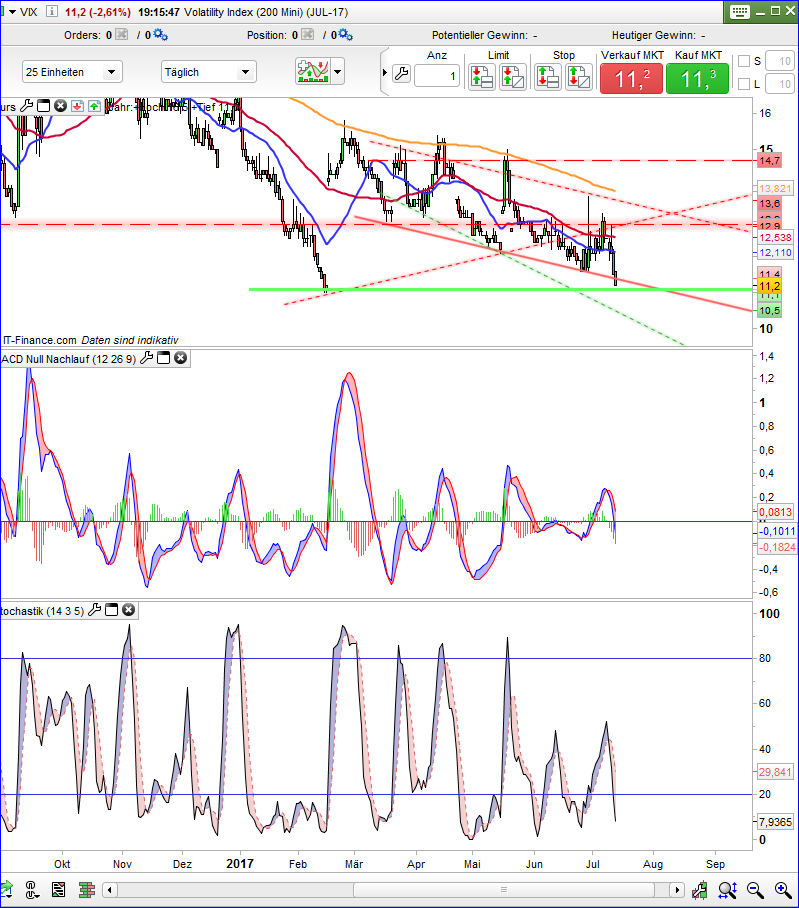Open the 25 Einheiten dropdown
Image resolution: width=799 pixels, height=908 pixels.
click(72, 72)
